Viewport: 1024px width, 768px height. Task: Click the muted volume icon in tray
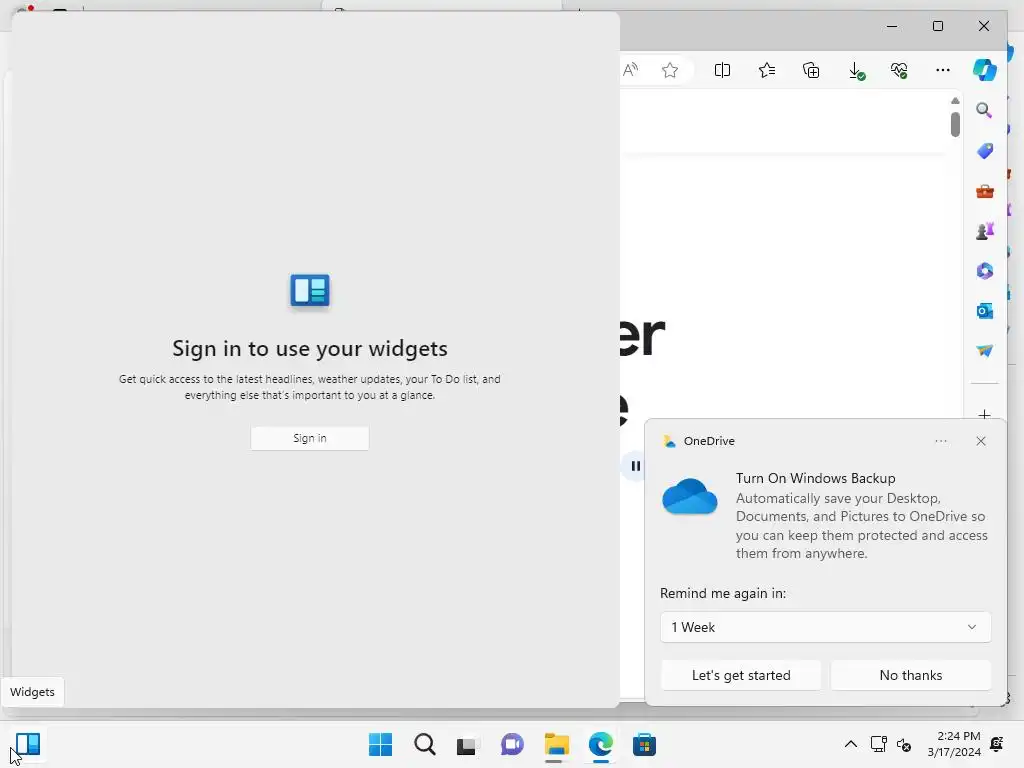pos(904,744)
